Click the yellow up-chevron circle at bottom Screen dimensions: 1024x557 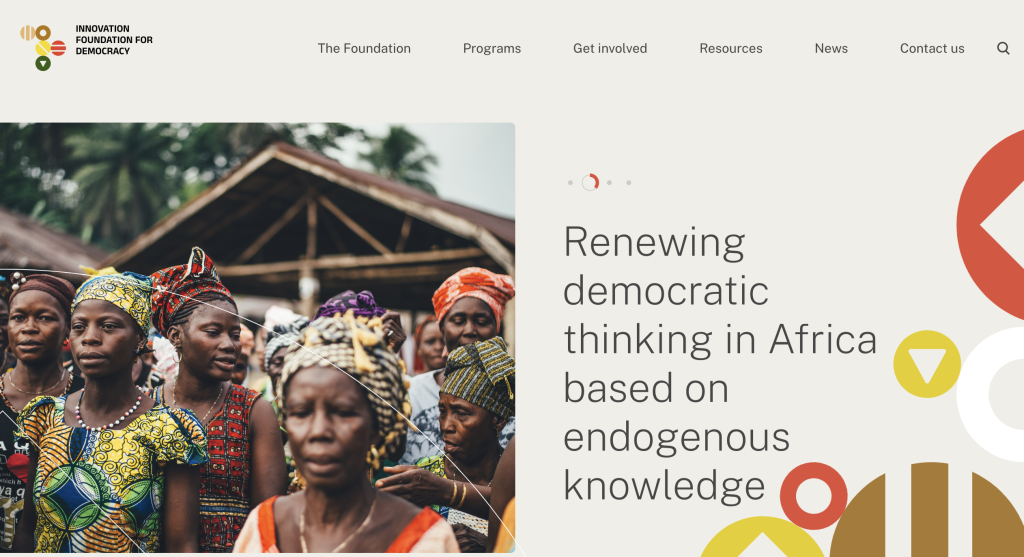pyautogui.click(x=762, y=540)
